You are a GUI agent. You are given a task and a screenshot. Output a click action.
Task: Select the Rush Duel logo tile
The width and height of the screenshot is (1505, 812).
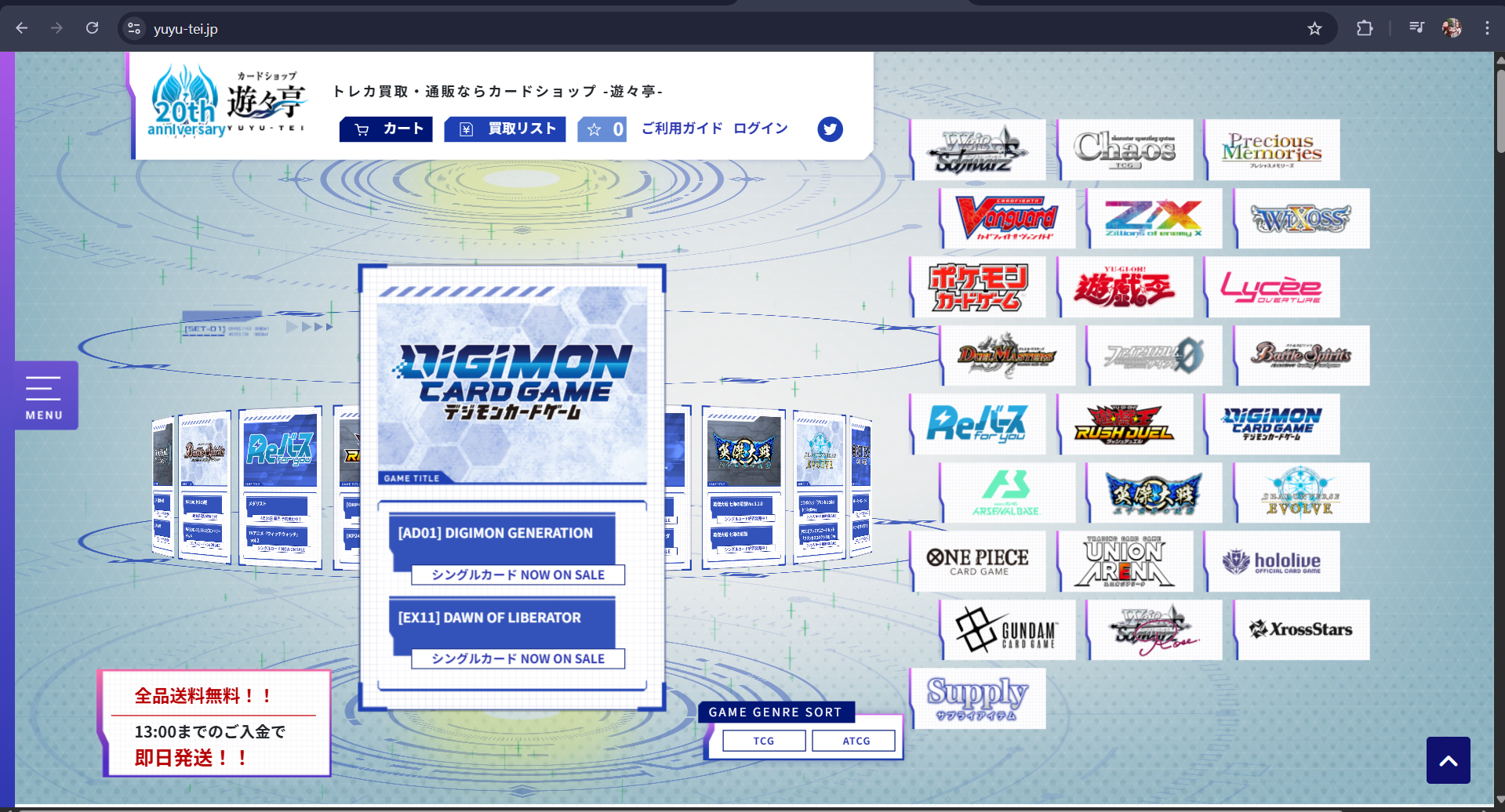[x=1125, y=424]
